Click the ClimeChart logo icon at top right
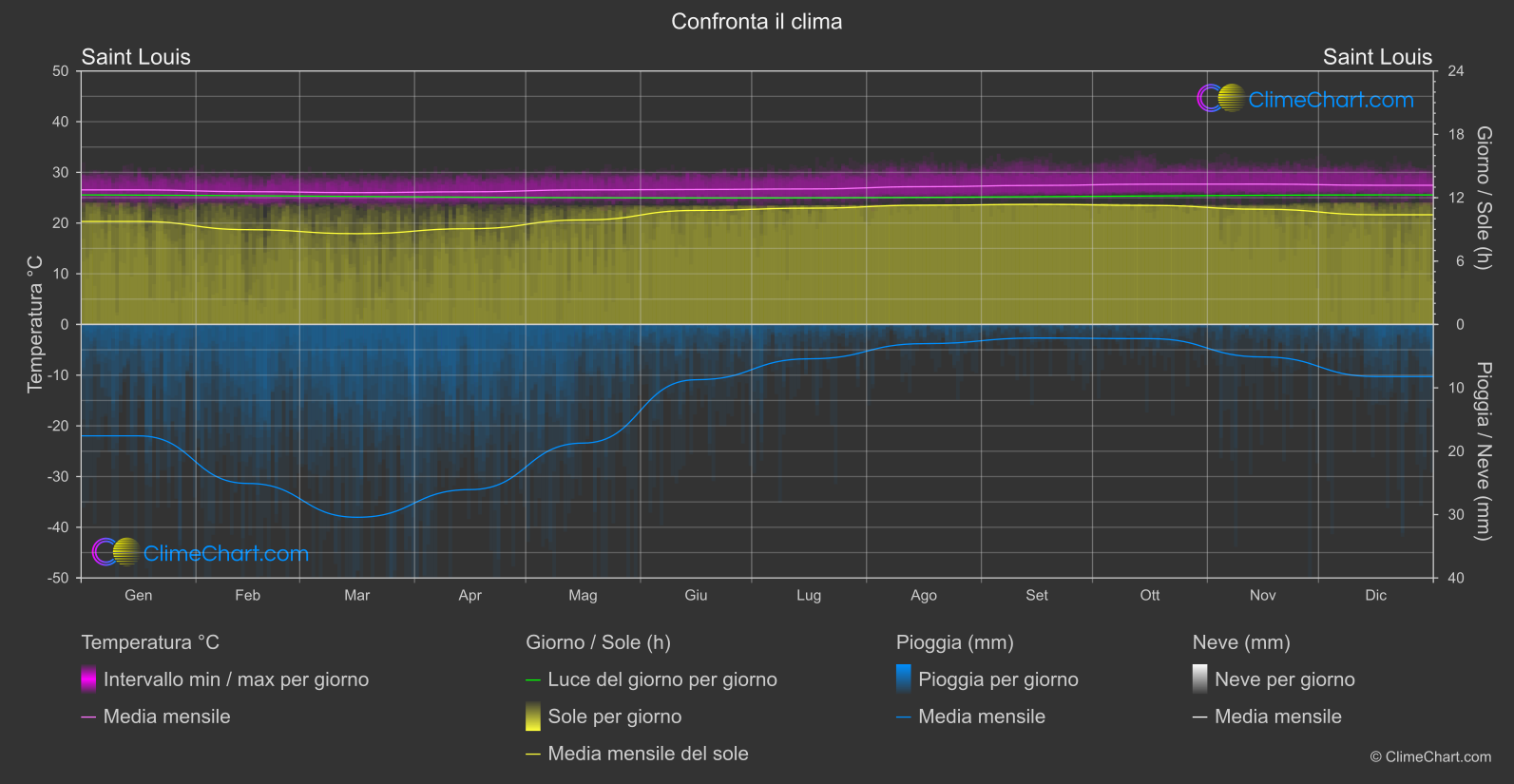 tap(1220, 98)
